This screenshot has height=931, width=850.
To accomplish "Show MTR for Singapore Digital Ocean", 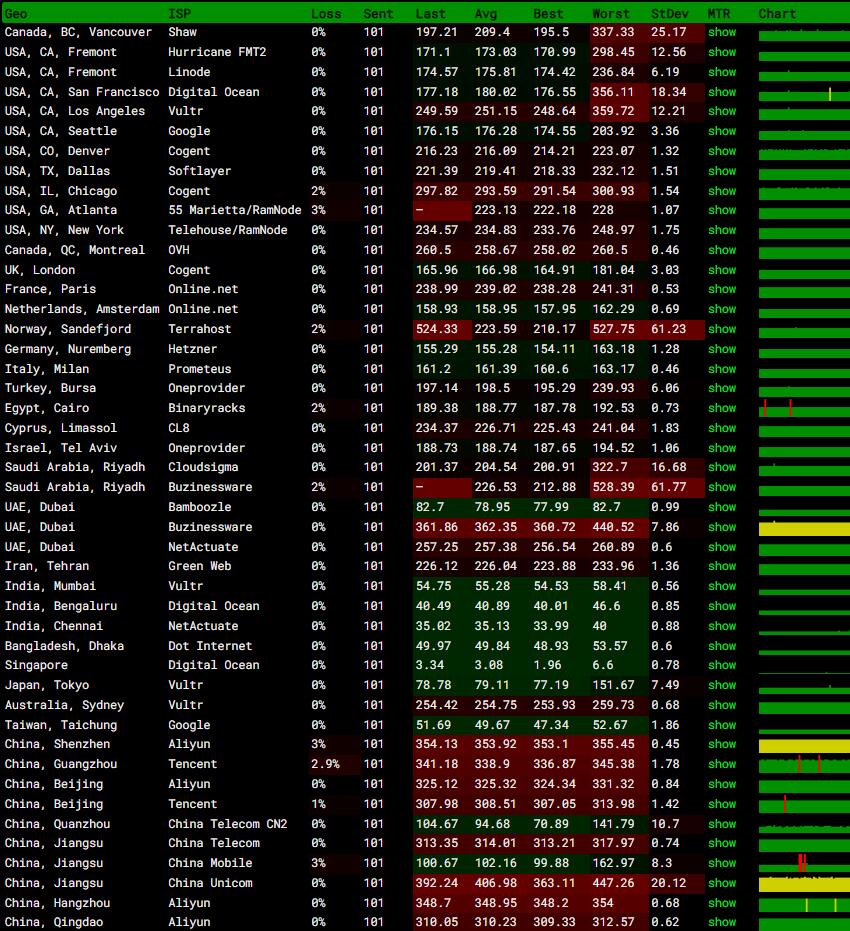I will (722, 665).
